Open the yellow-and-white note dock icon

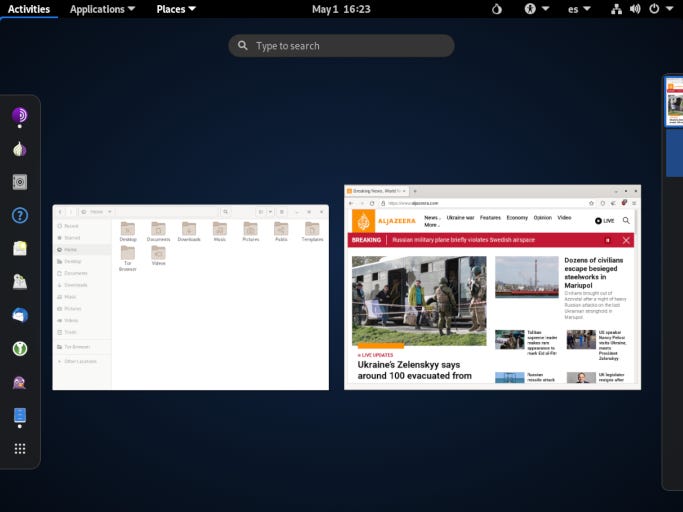(20, 248)
